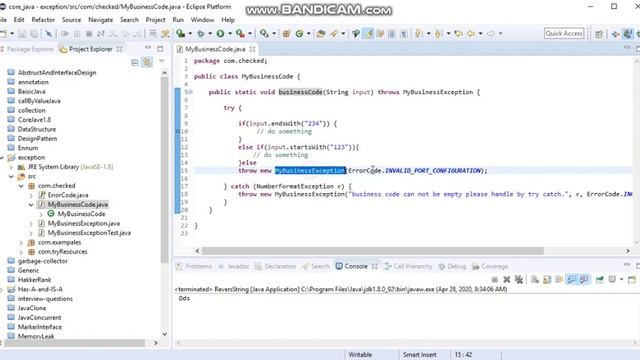Viewport: 640px width, 360px height.
Task: Open the Run button dropdown arrow
Action: [x=230, y=33]
